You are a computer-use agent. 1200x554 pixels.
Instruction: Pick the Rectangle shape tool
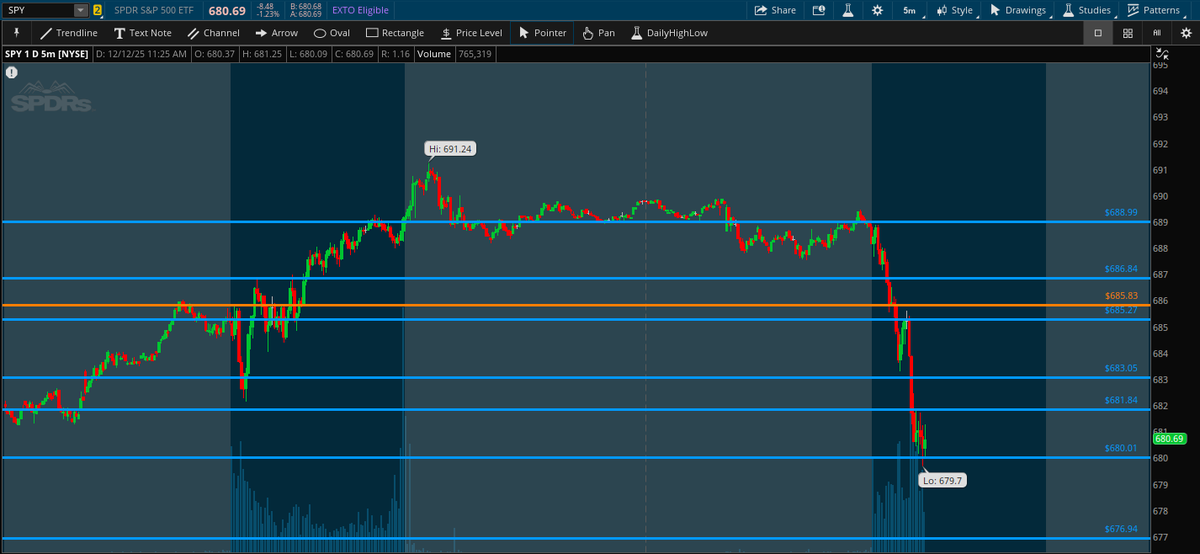395,33
